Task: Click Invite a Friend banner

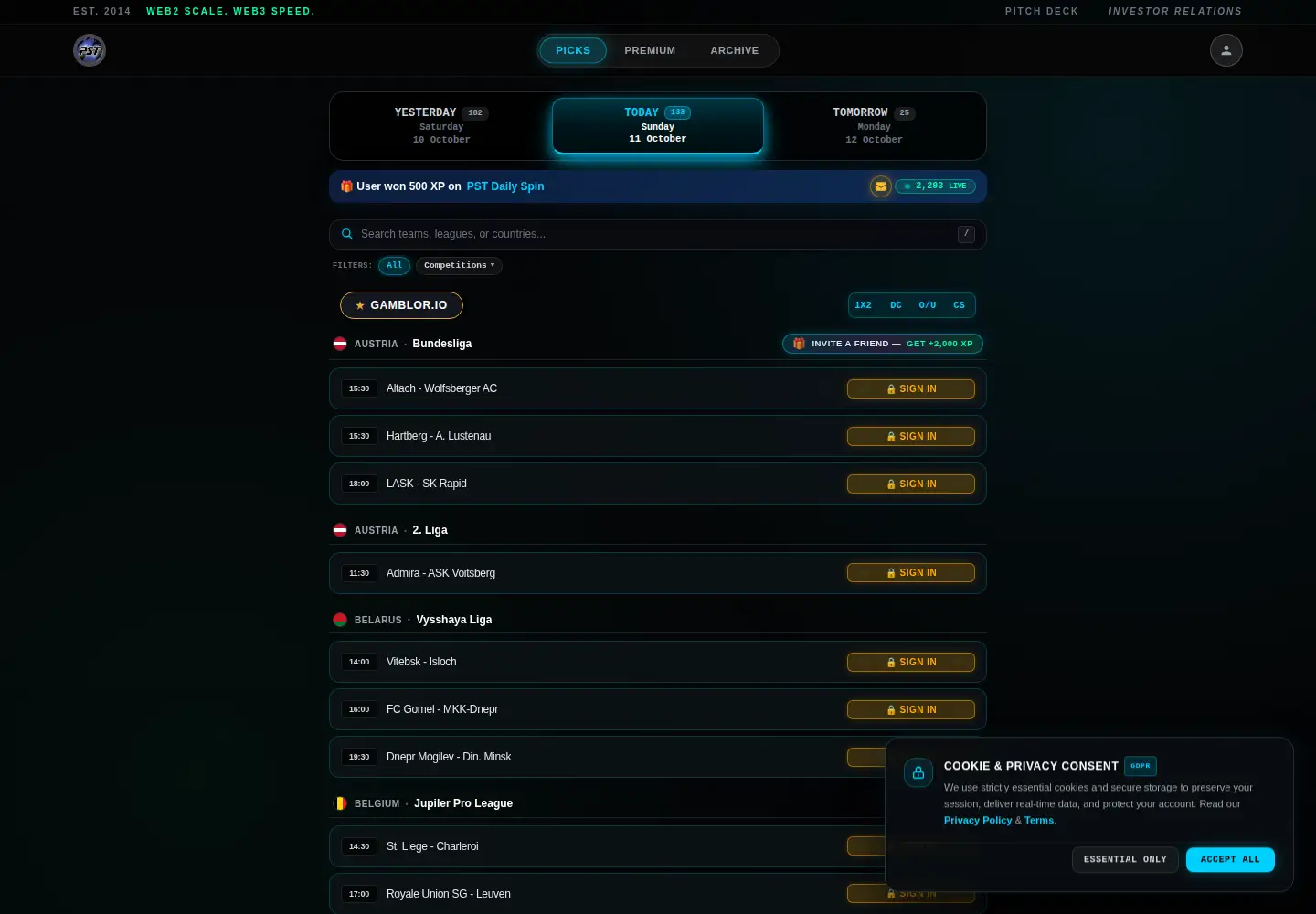Action: [883, 344]
